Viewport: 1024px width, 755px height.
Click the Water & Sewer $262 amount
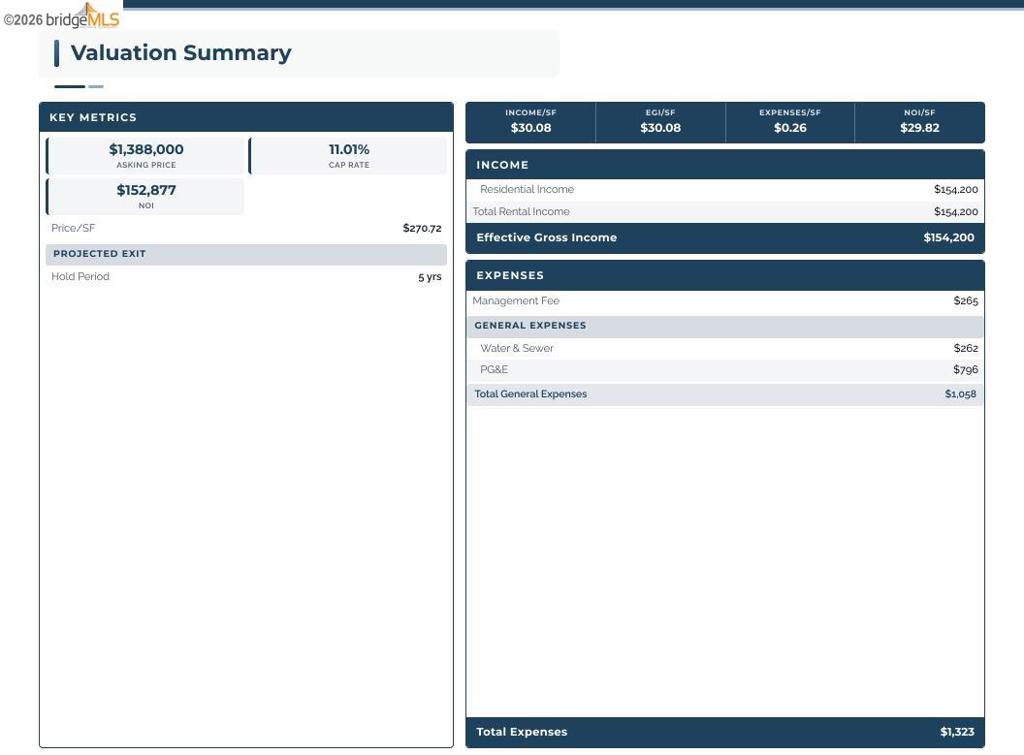[x=965, y=349]
